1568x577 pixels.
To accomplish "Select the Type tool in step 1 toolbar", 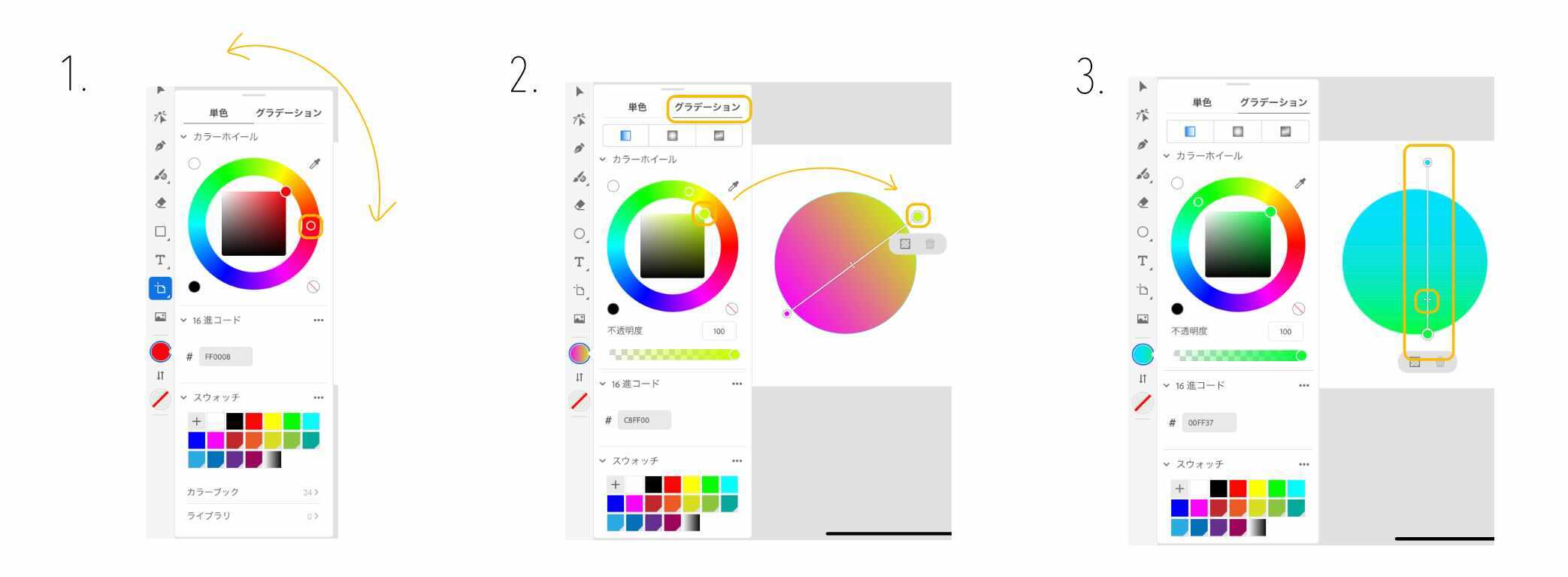I will pyautogui.click(x=160, y=260).
